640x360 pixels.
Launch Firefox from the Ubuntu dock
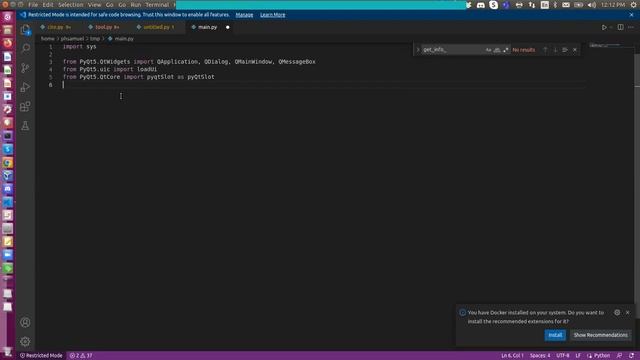(x=7, y=43)
